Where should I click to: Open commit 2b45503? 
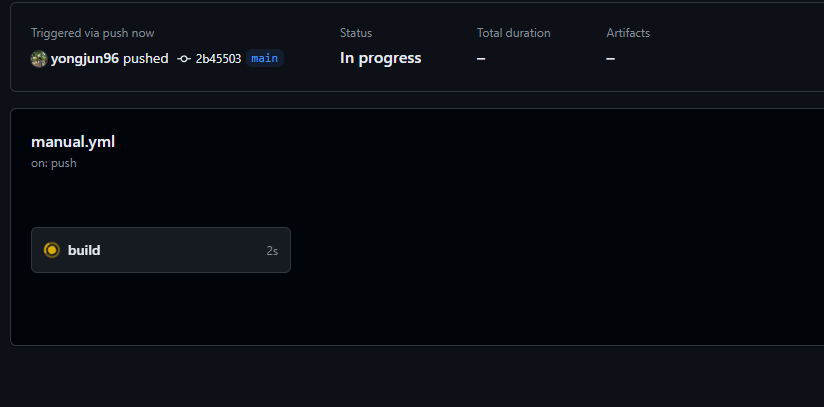[x=218, y=58]
